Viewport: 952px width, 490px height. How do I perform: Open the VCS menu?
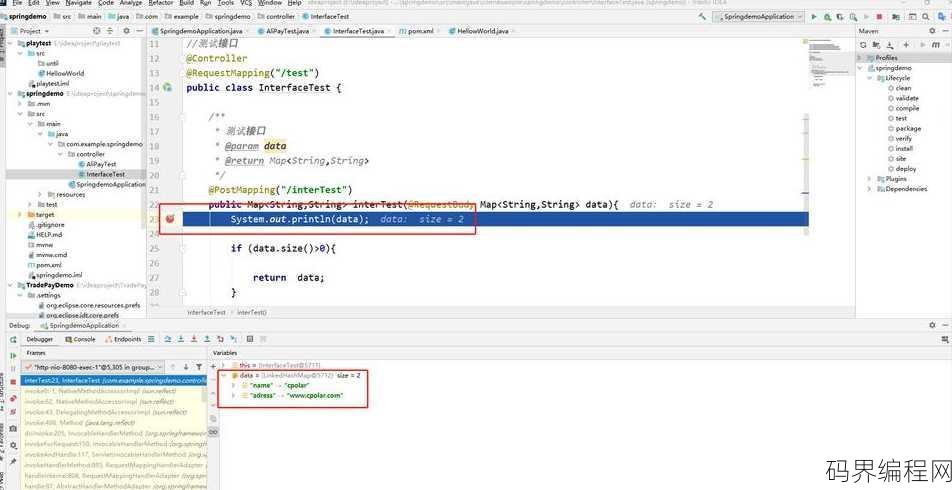(245, 3)
